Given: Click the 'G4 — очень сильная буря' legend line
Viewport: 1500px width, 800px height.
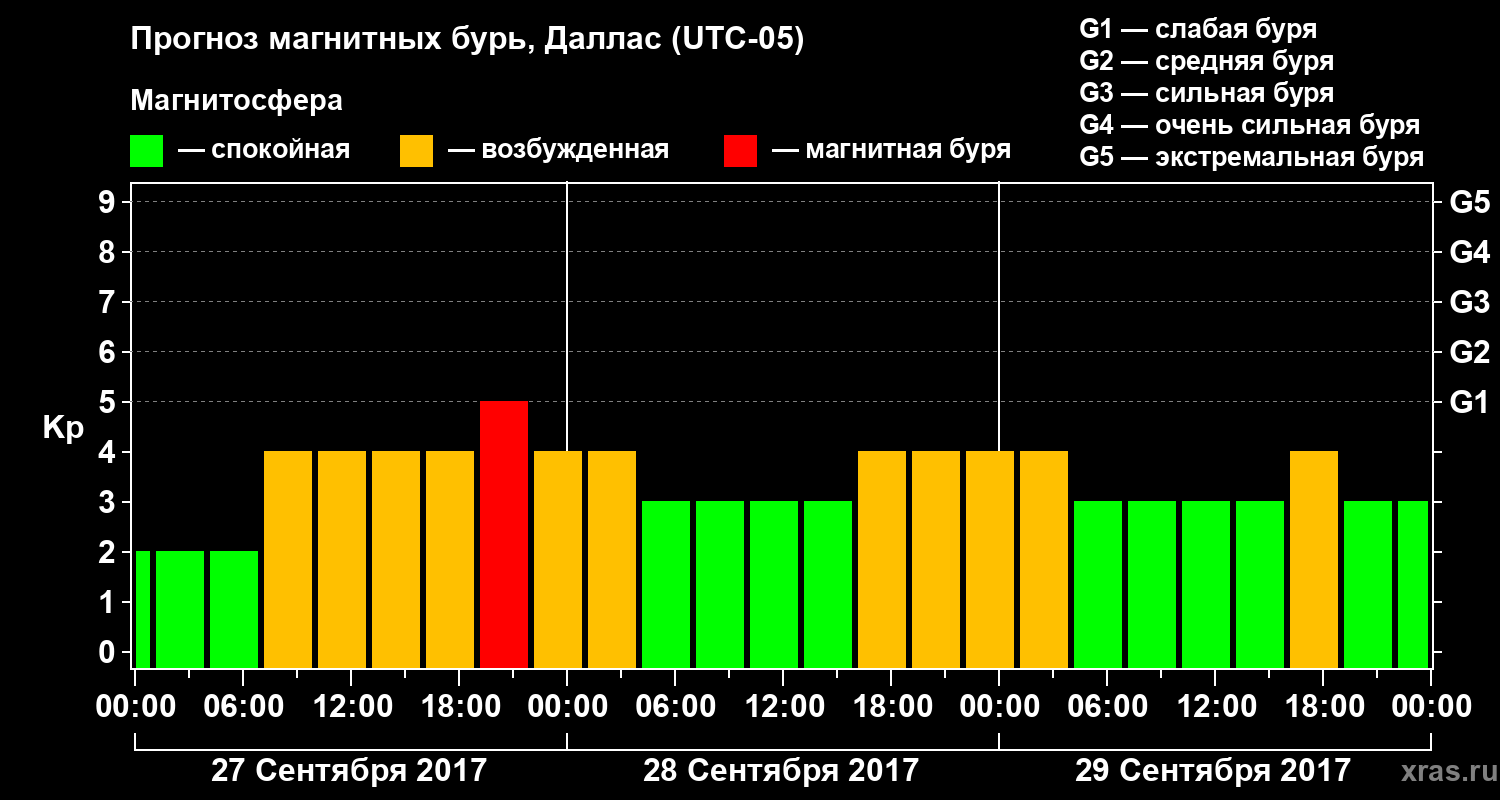Looking at the screenshot, I should coord(1250,125).
